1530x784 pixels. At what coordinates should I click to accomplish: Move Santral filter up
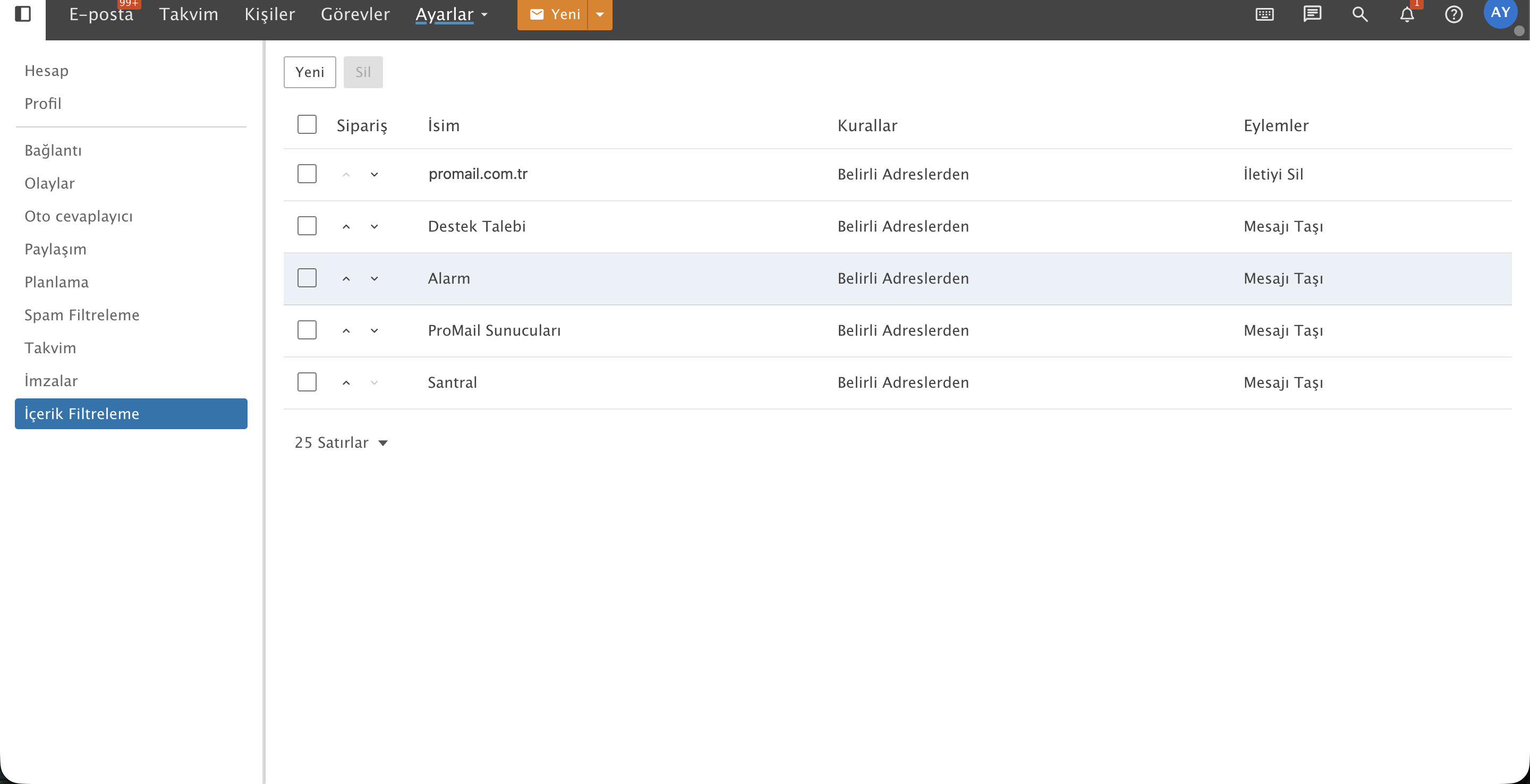point(346,382)
